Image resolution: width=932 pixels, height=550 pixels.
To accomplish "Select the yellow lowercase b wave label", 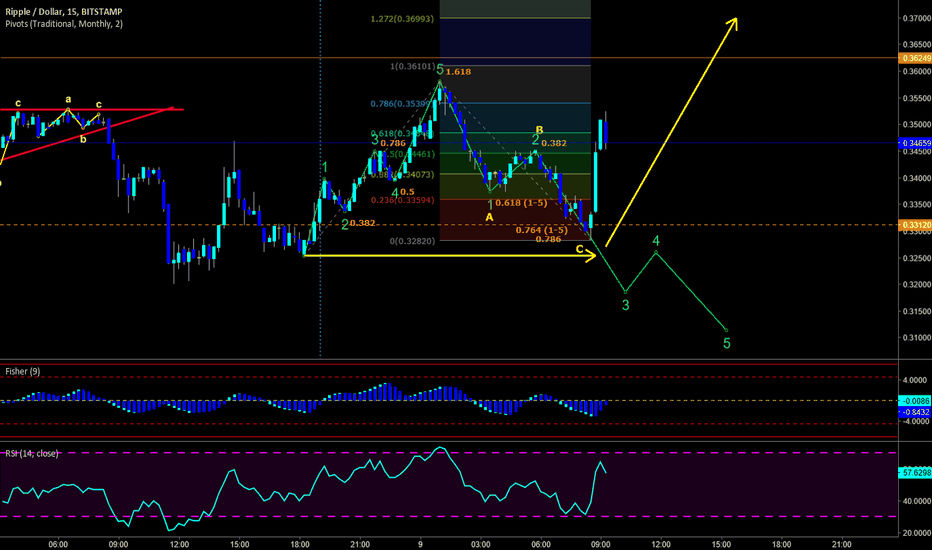I will (x=83, y=139).
